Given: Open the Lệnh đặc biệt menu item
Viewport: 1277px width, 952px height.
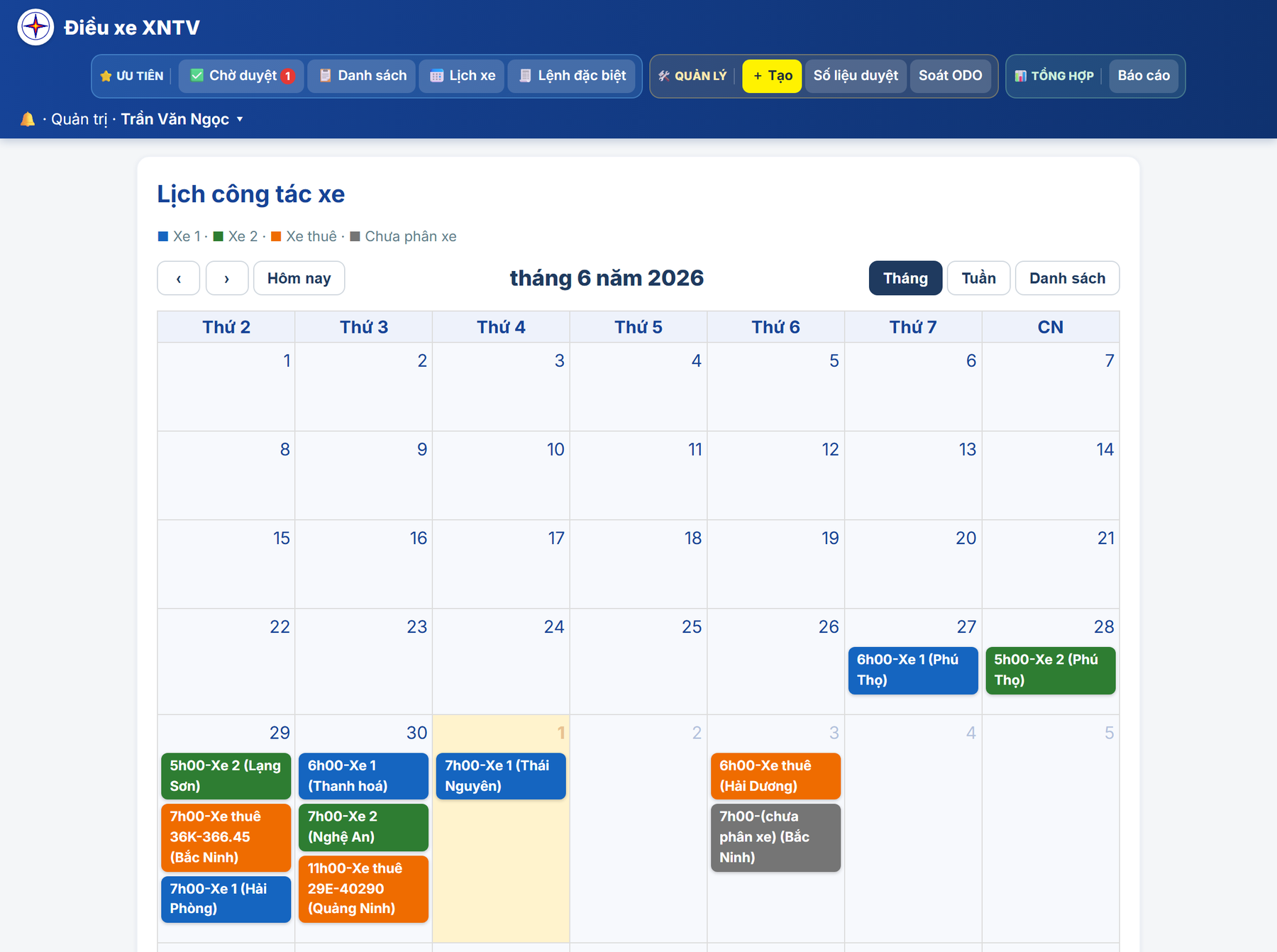Looking at the screenshot, I should coord(572,76).
